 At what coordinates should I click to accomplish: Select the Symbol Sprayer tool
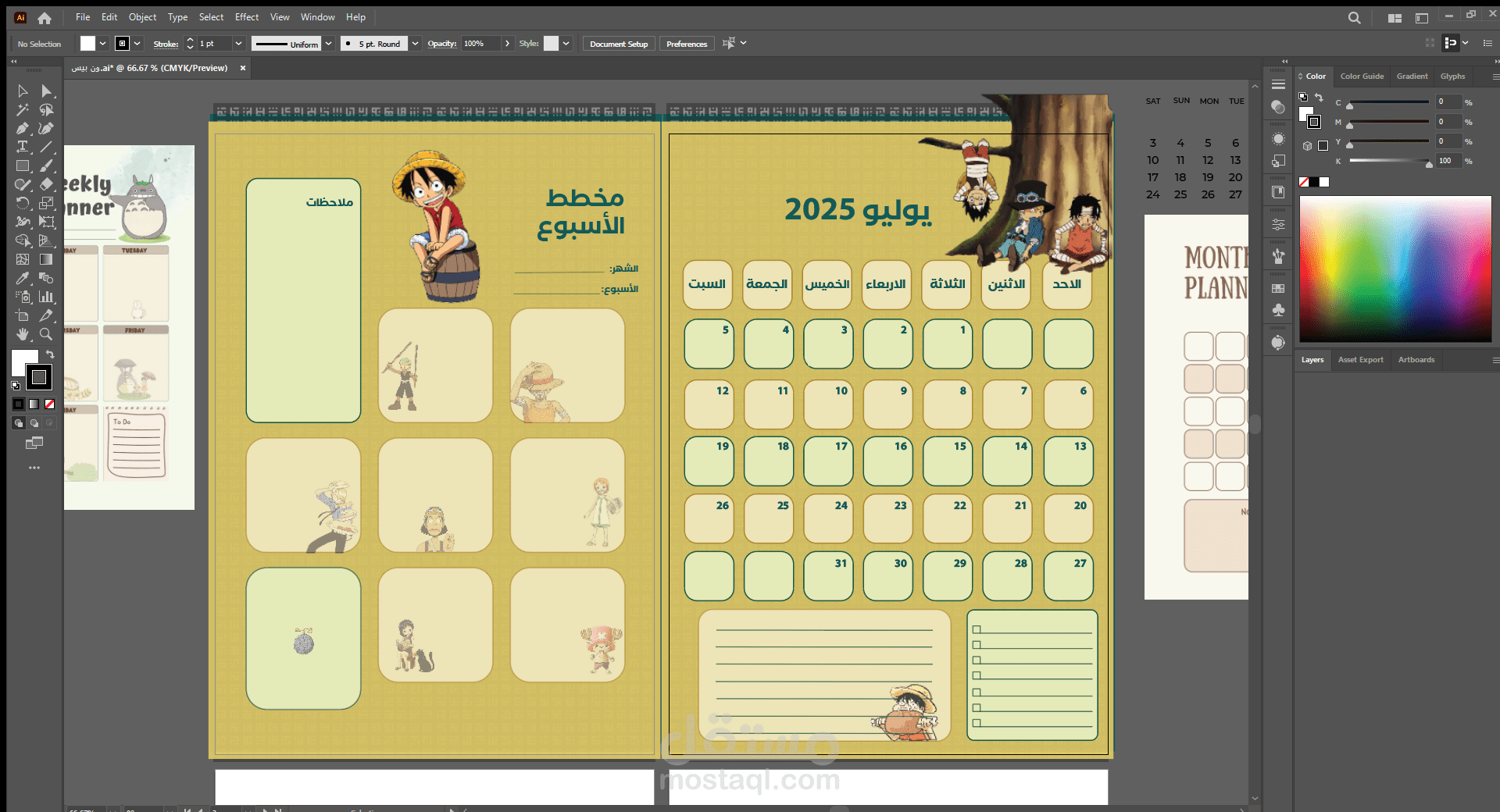(x=23, y=297)
